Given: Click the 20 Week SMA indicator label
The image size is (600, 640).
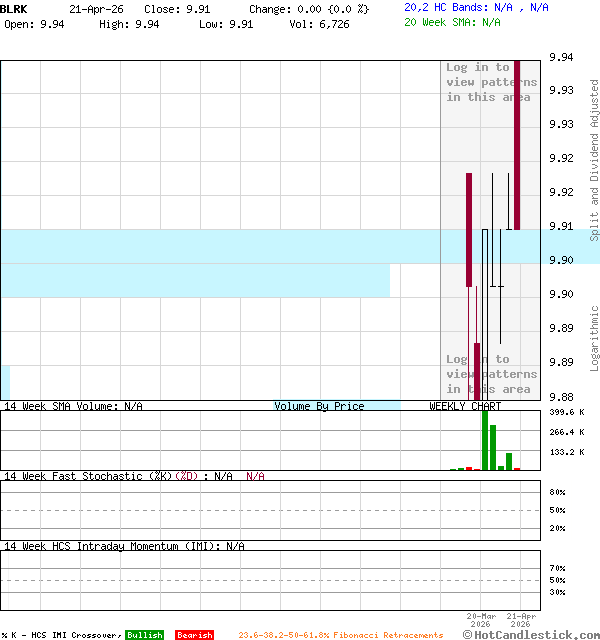Looking at the screenshot, I should (452, 21).
